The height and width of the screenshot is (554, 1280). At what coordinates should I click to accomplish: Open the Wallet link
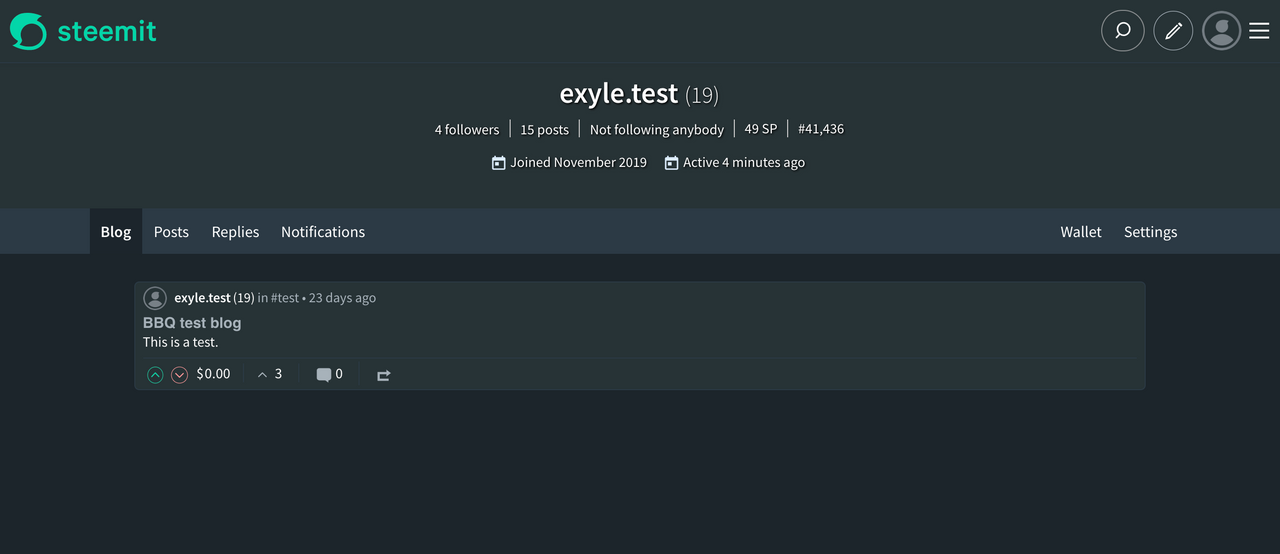pos(1081,232)
